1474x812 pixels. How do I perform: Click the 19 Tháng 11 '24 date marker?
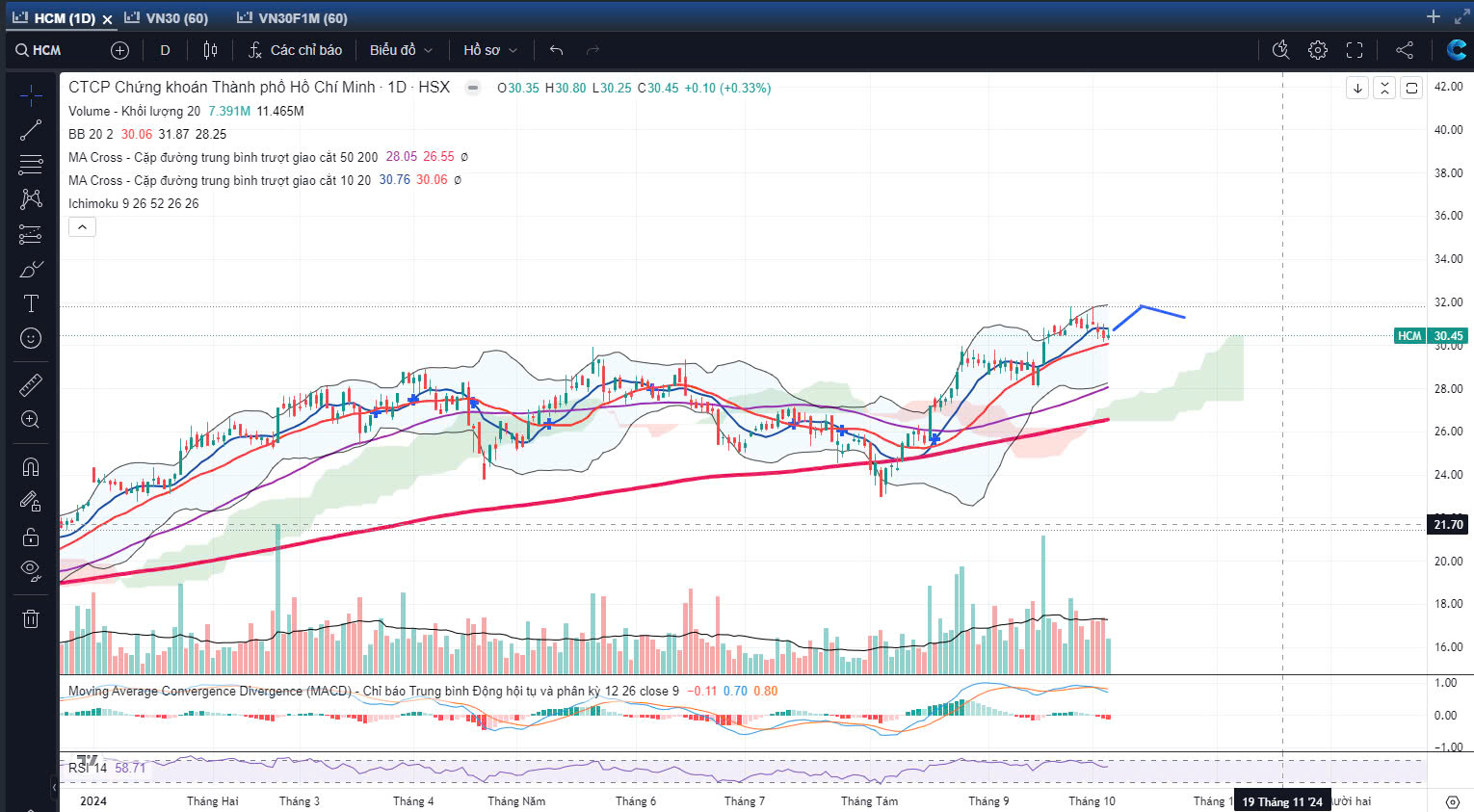1282,801
